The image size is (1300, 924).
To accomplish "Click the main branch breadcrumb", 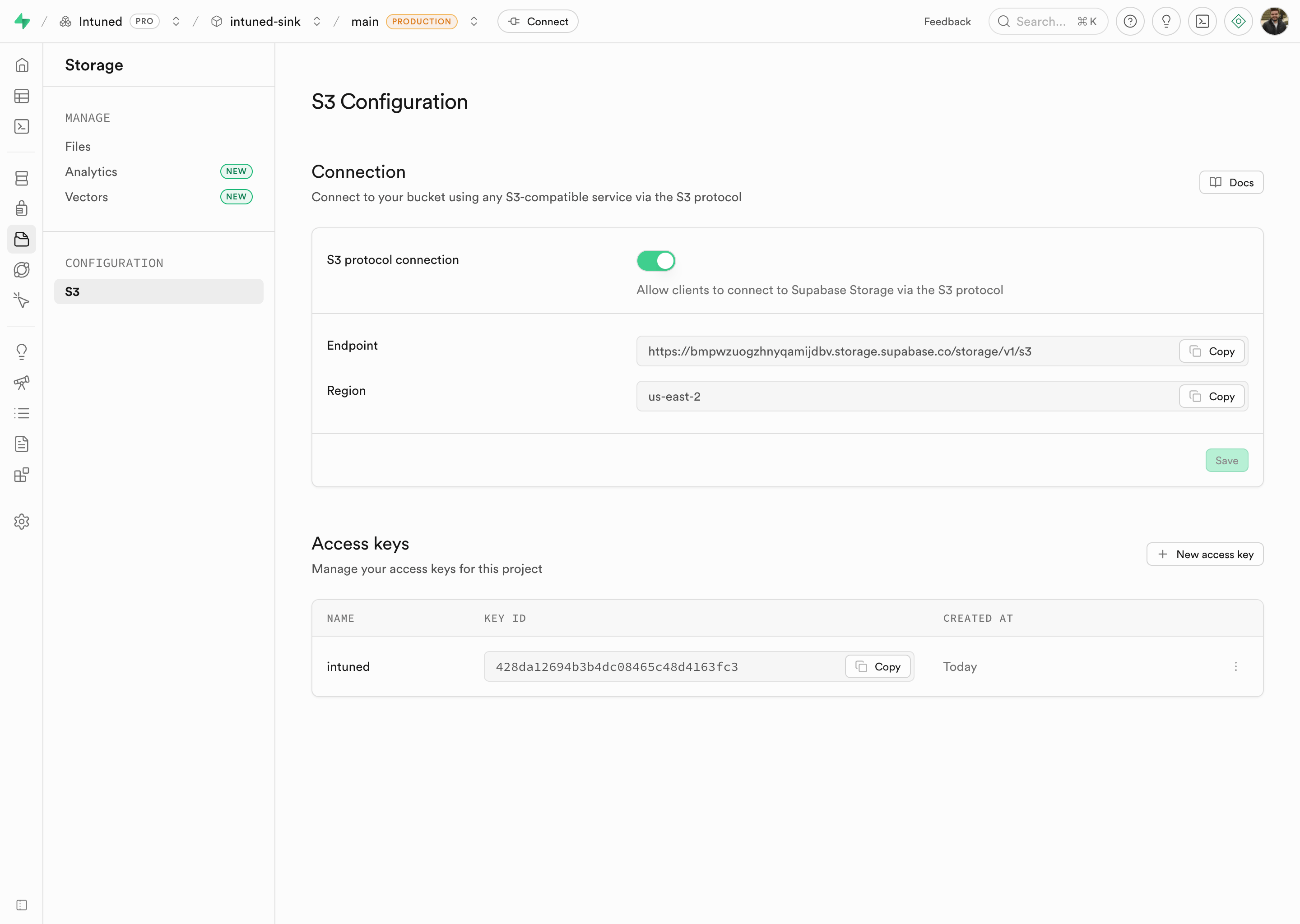I will [365, 22].
